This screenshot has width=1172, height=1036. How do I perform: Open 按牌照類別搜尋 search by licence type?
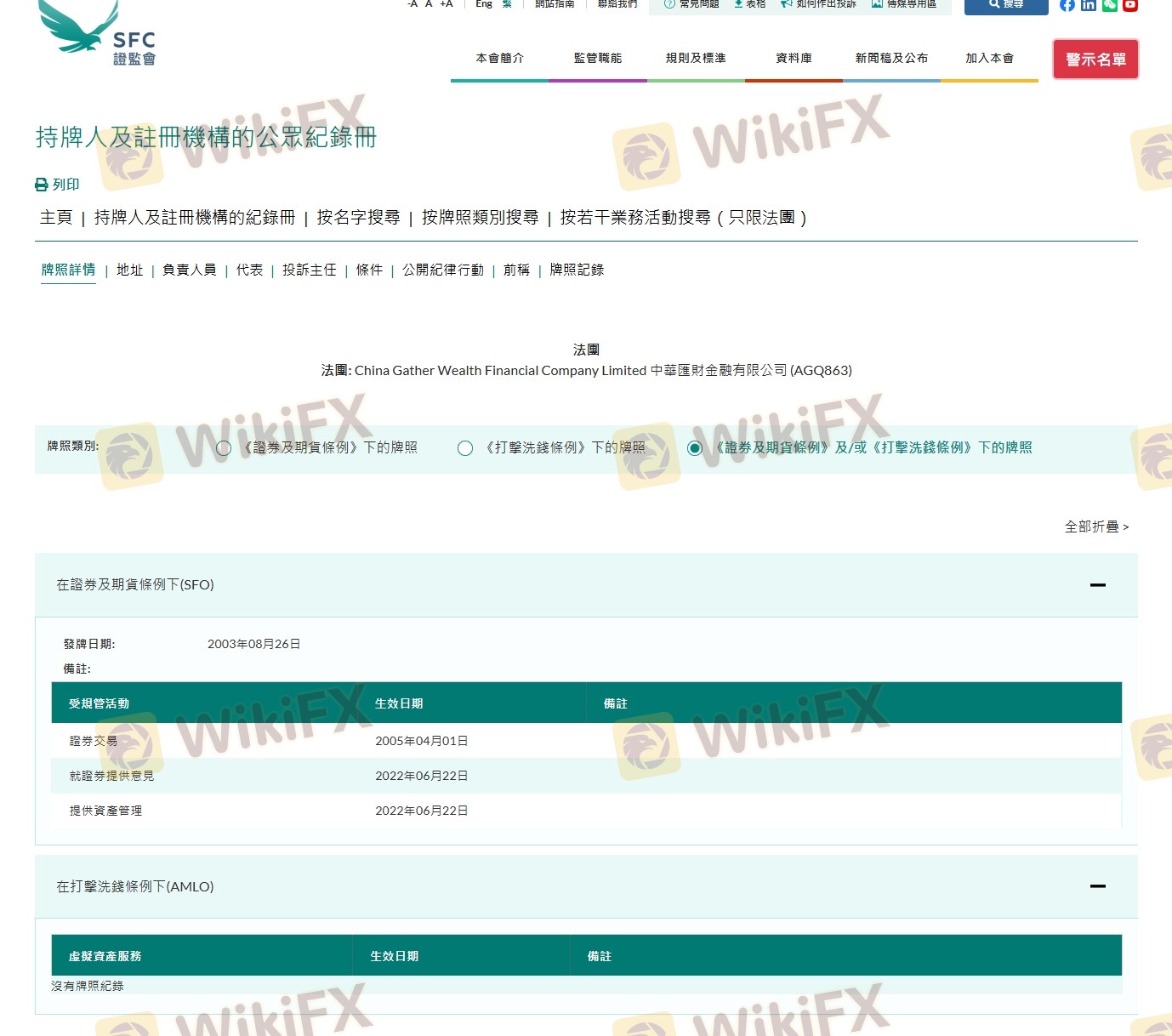point(481,218)
